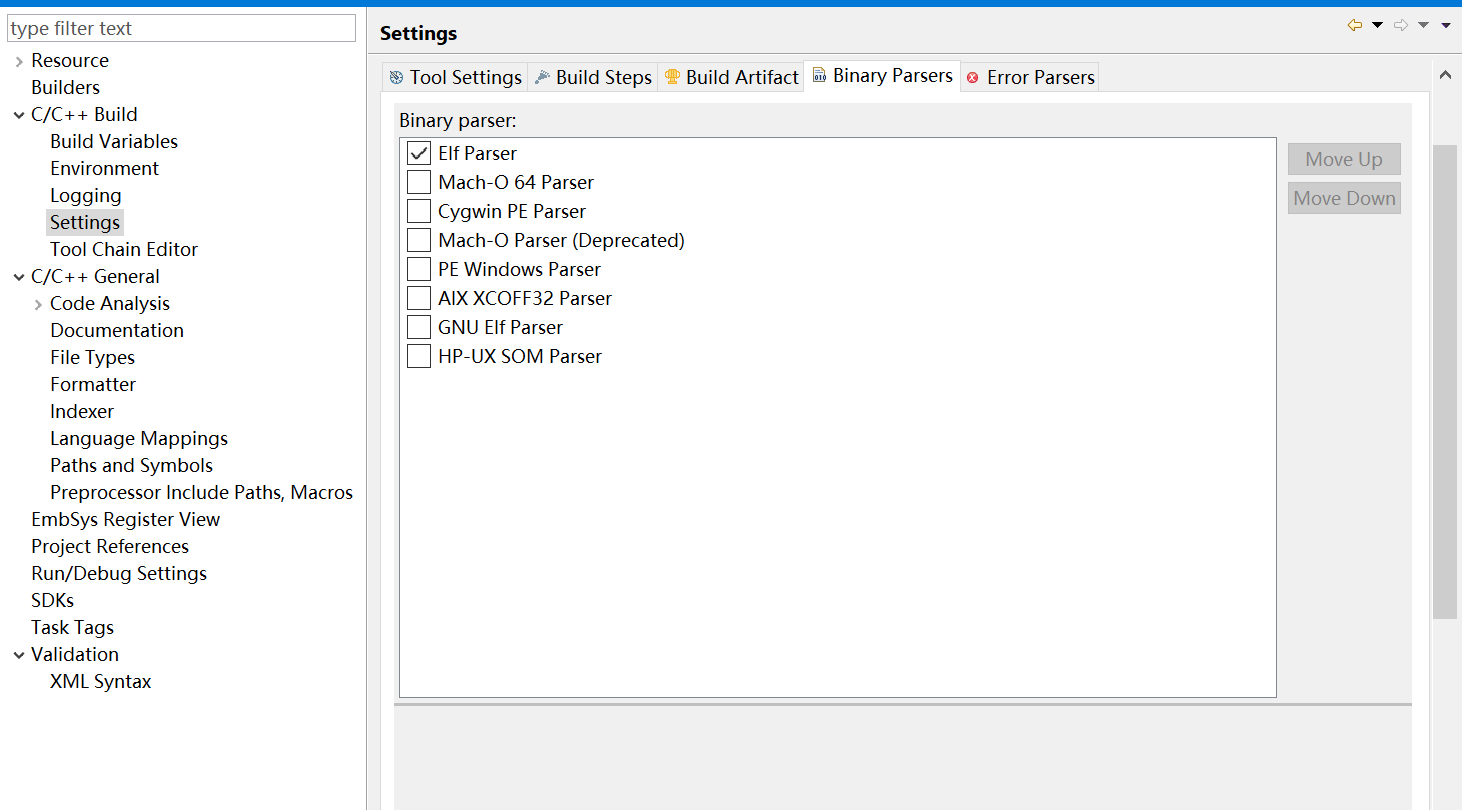Click the scrollbar up arrow
The height and width of the screenshot is (810, 1462).
point(1445,75)
